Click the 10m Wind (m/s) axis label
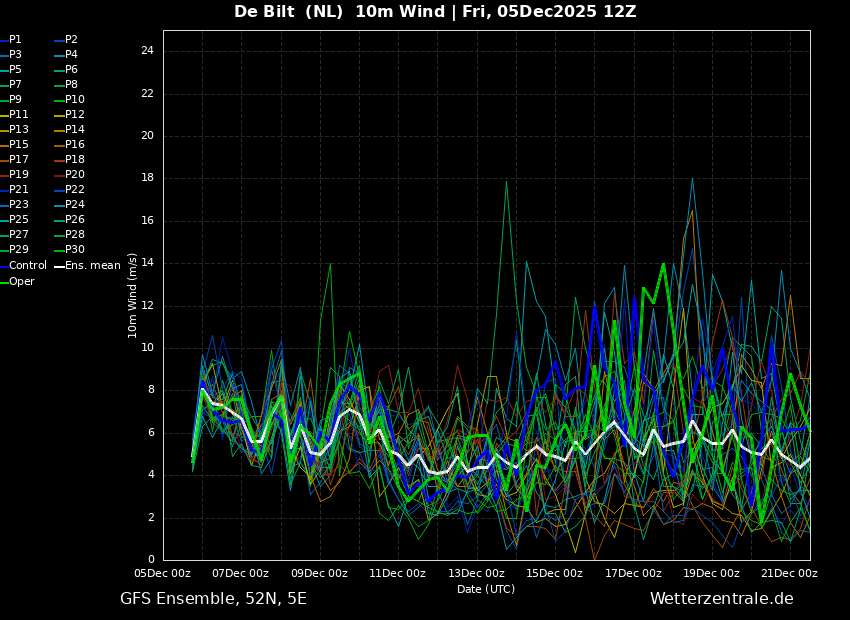 pyautogui.click(x=132, y=295)
